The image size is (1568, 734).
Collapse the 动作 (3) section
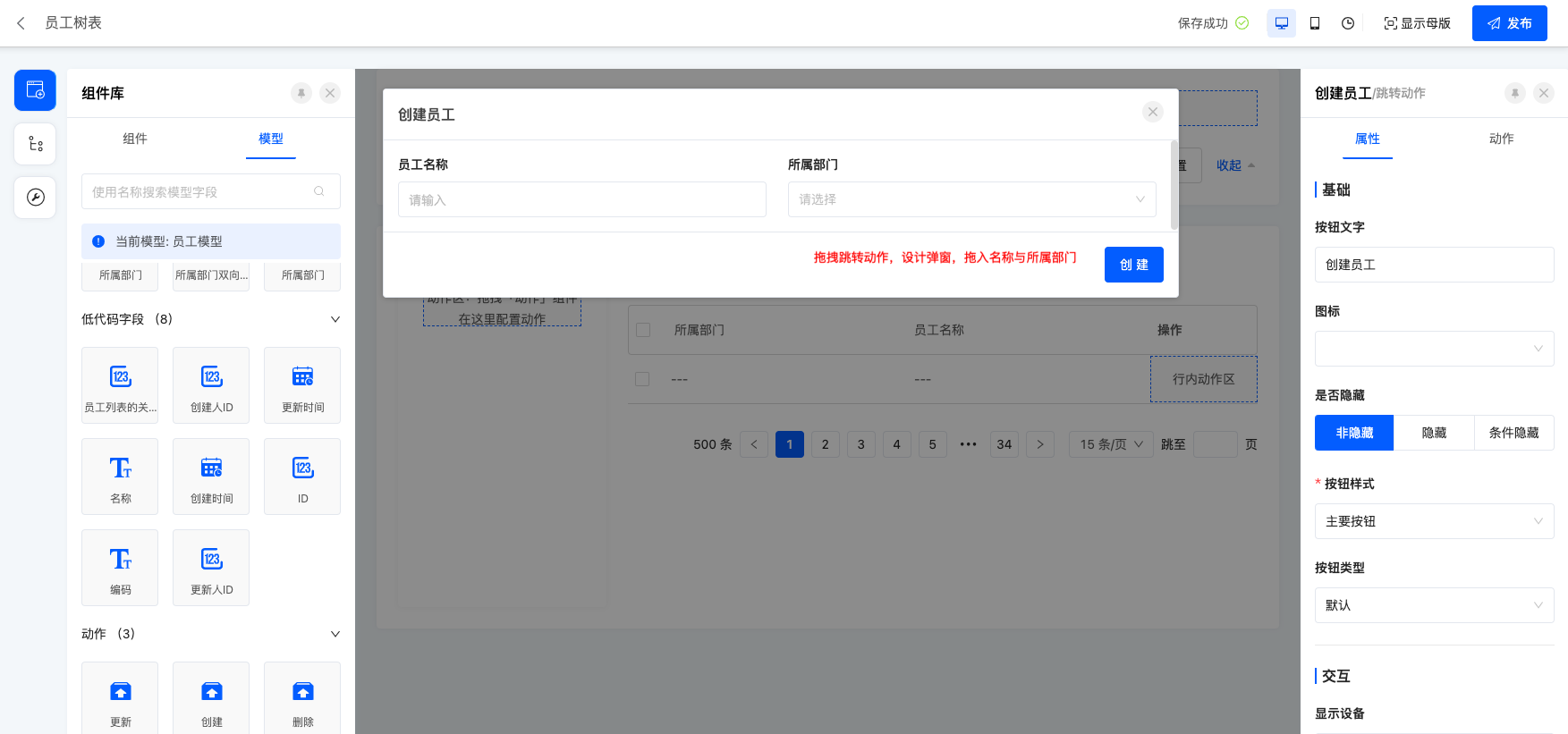click(335, 634)
